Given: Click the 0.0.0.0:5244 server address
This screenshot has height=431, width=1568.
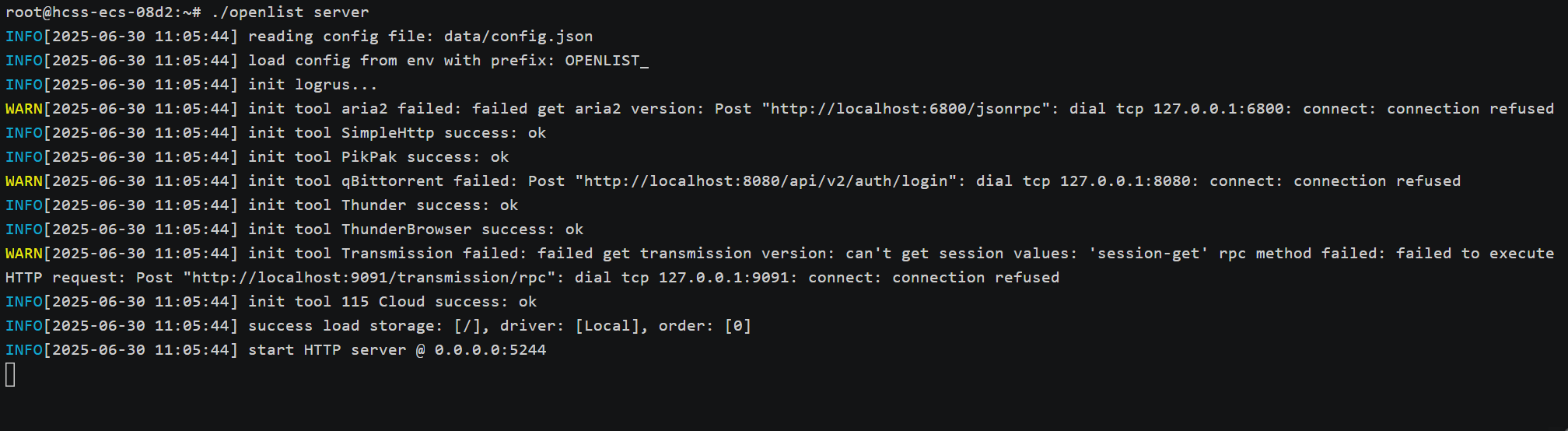Looking at the screenshot, I should point(491,350).
